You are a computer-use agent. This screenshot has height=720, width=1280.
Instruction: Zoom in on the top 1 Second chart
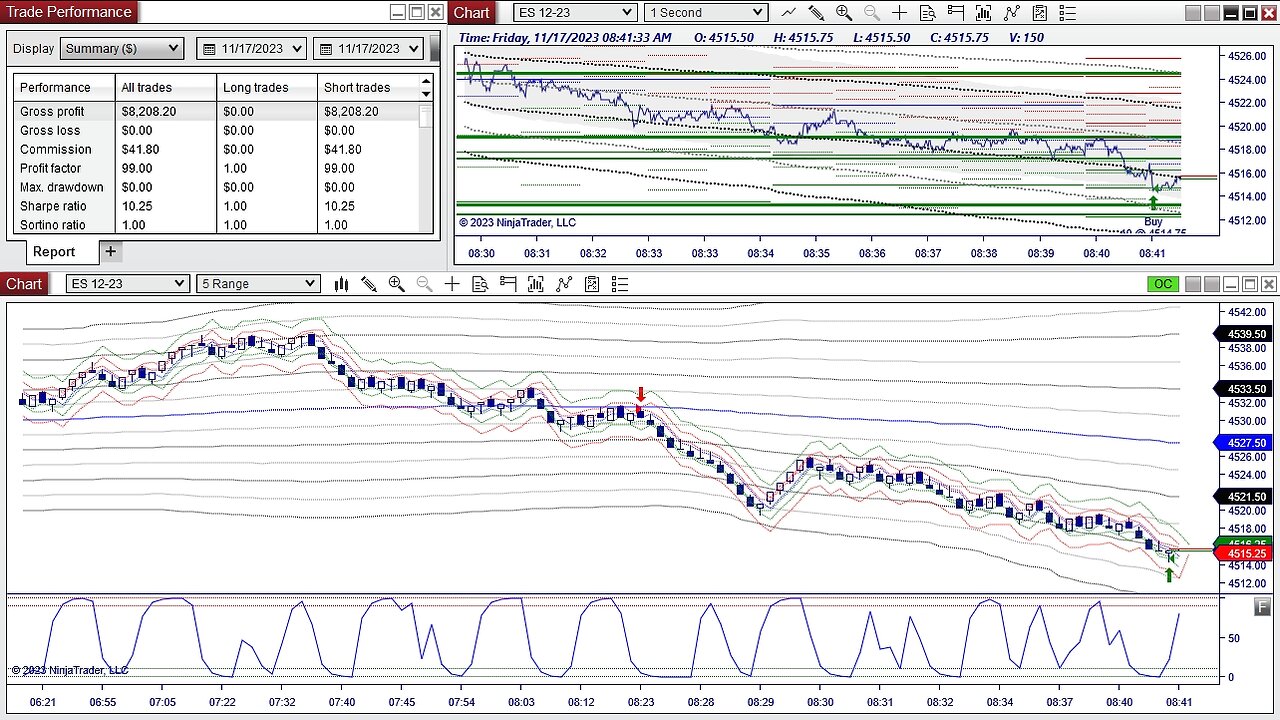[x=844, y=13]
